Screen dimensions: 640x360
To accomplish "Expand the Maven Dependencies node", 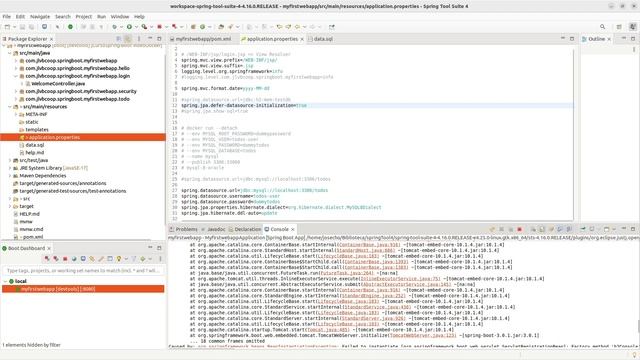I will point(10,176).
